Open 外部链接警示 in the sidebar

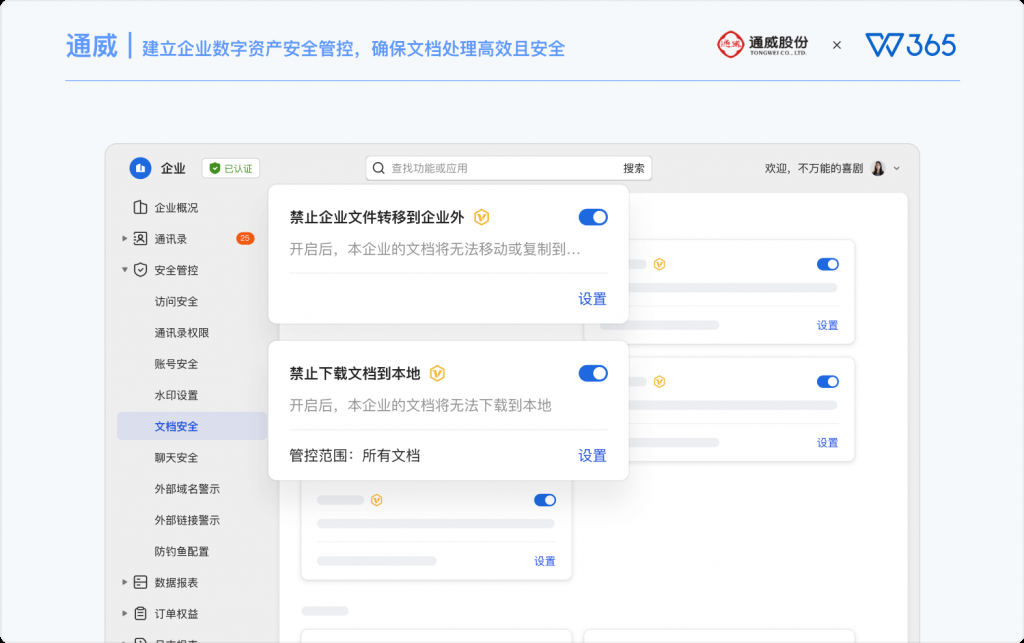pyautogui.click(x=187, y=520)
